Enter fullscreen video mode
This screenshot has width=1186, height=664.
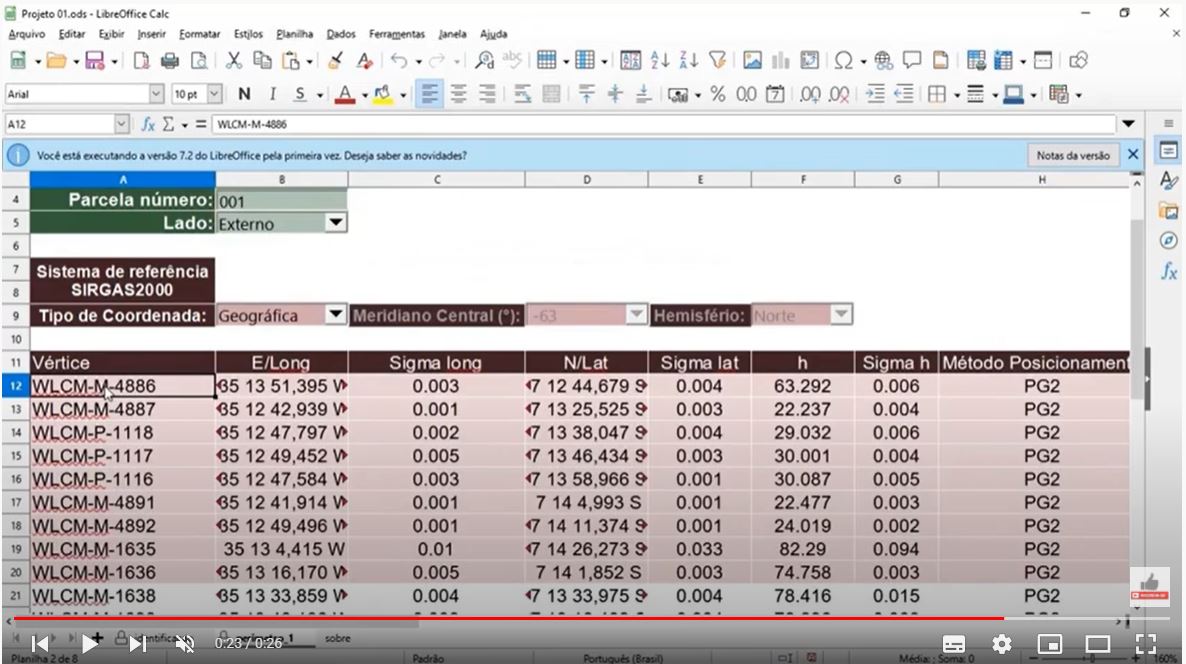pyautogui.click(x=1145, y=644)
